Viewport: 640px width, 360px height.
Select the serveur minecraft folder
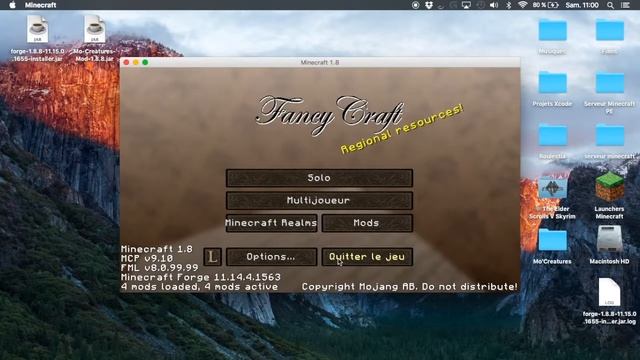(609, 141)
